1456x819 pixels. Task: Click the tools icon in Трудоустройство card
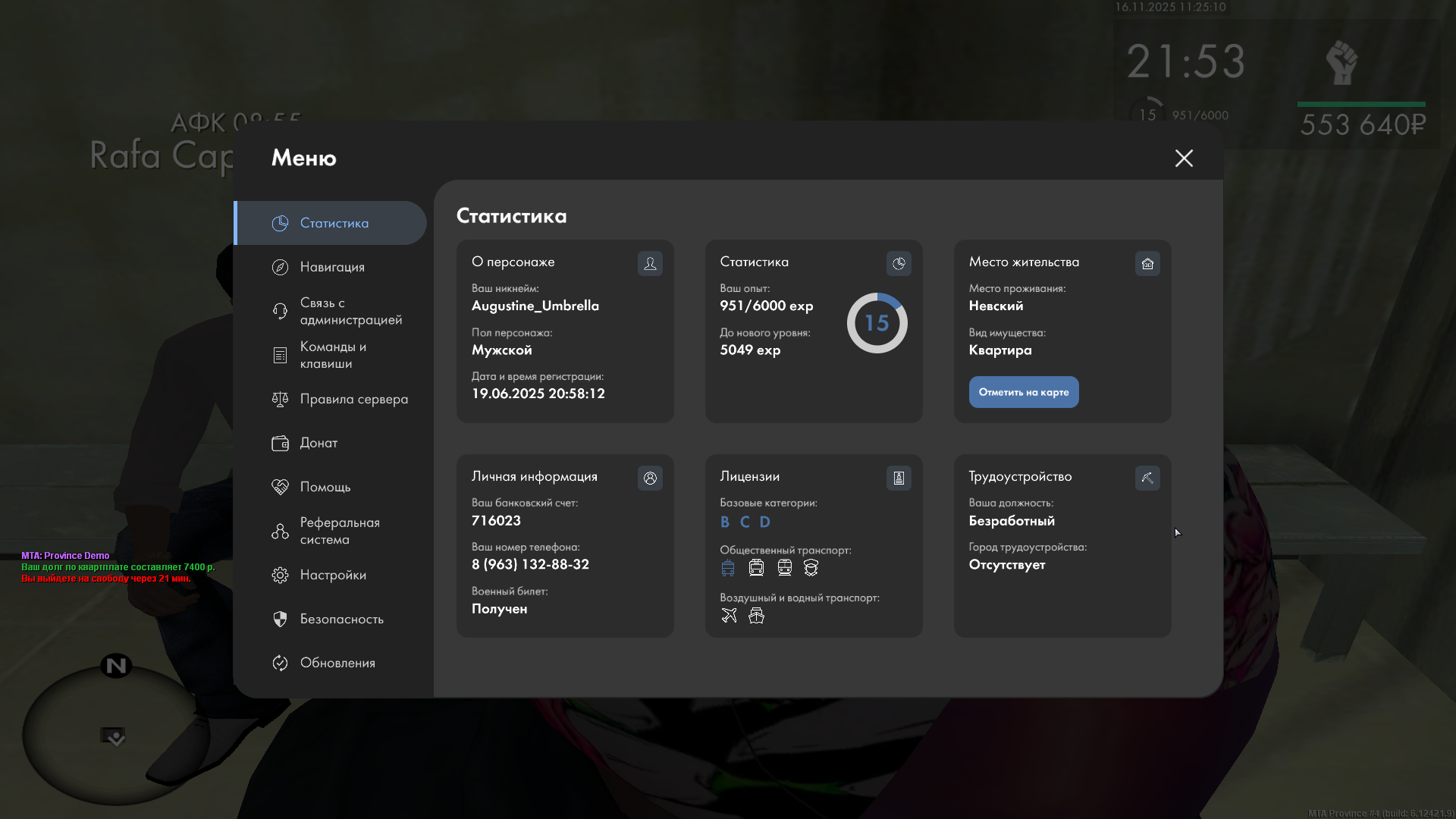(1147, 478)
